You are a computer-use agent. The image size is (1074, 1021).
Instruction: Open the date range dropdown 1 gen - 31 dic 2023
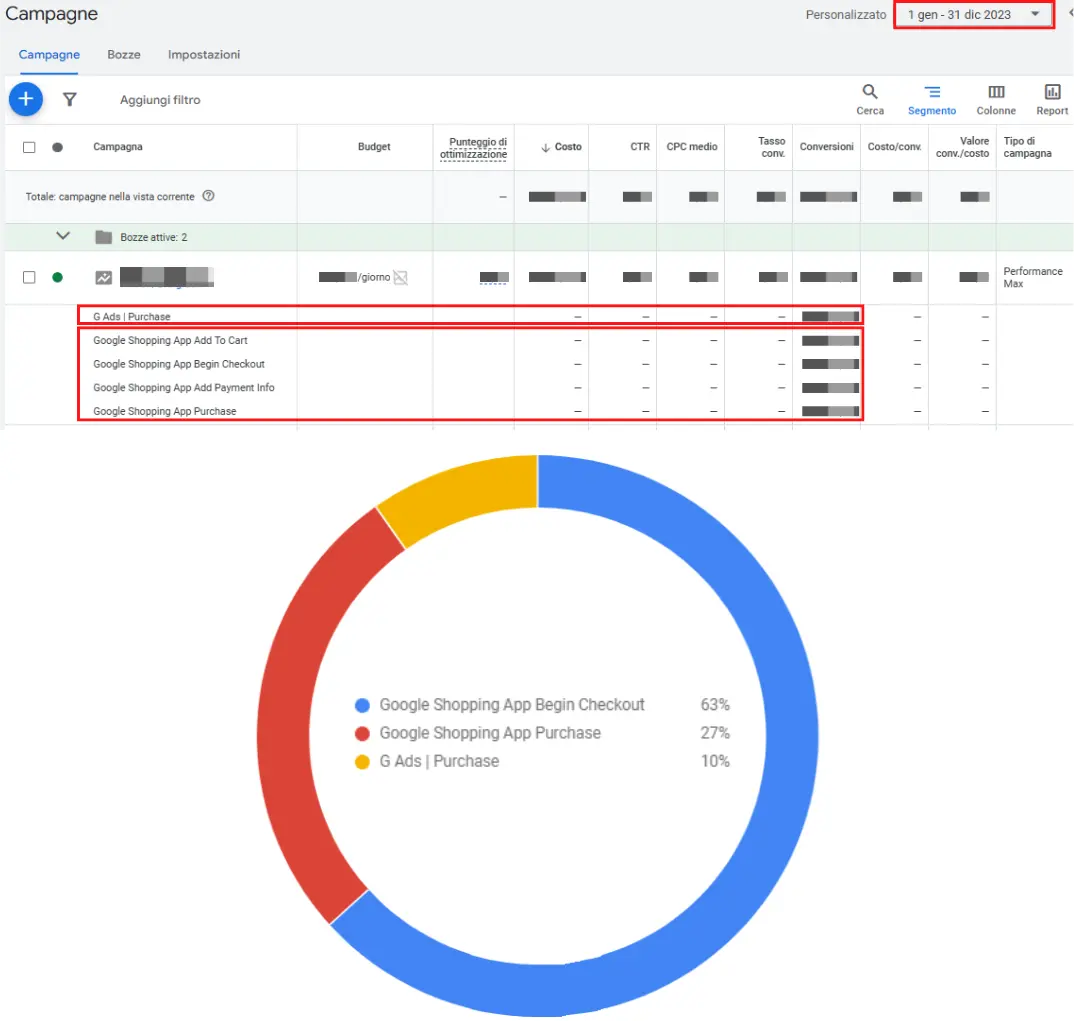pyautogui.click(x=972, y=15)
